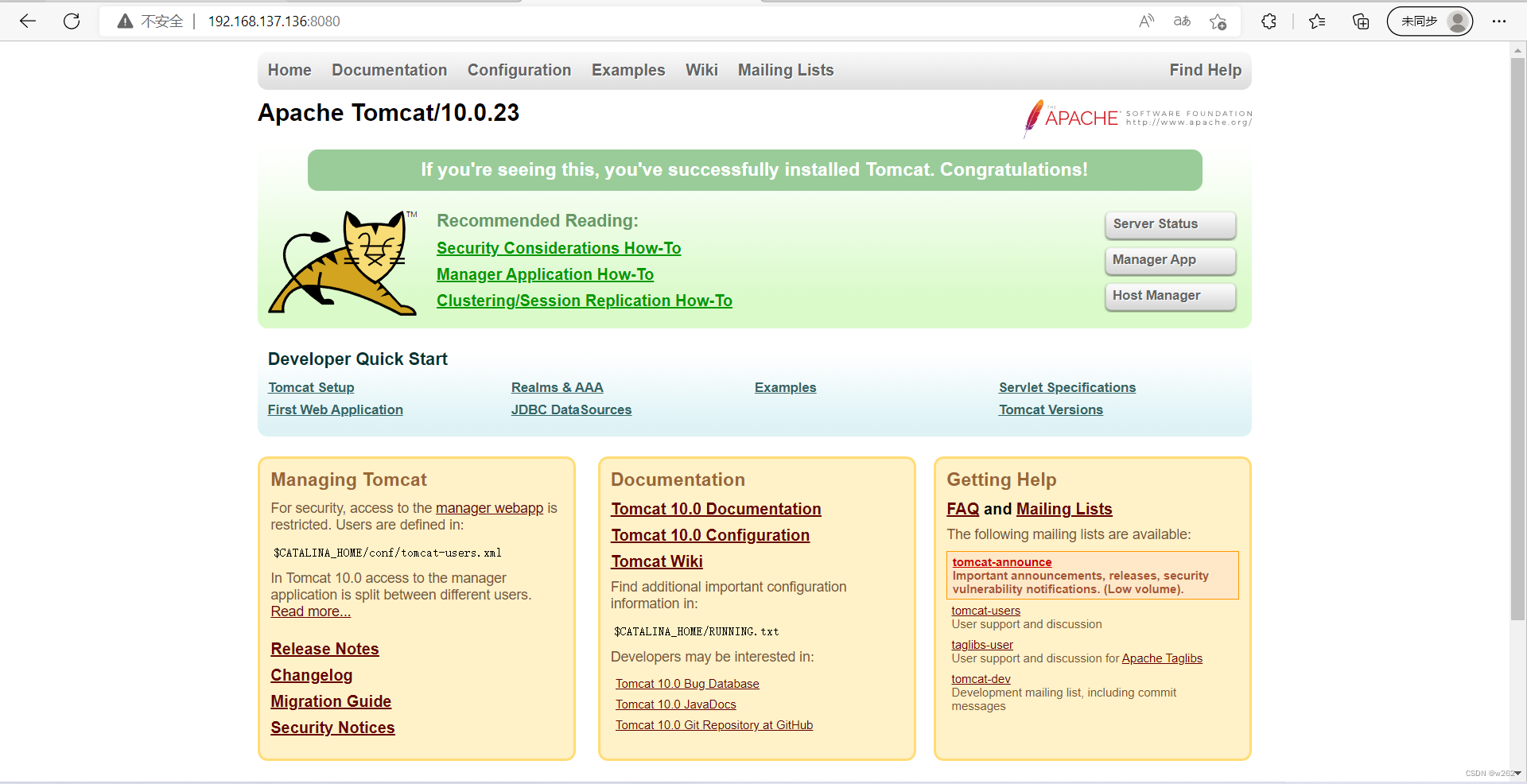
Task: Open the Migration Guide link
Action: [331, 701]
